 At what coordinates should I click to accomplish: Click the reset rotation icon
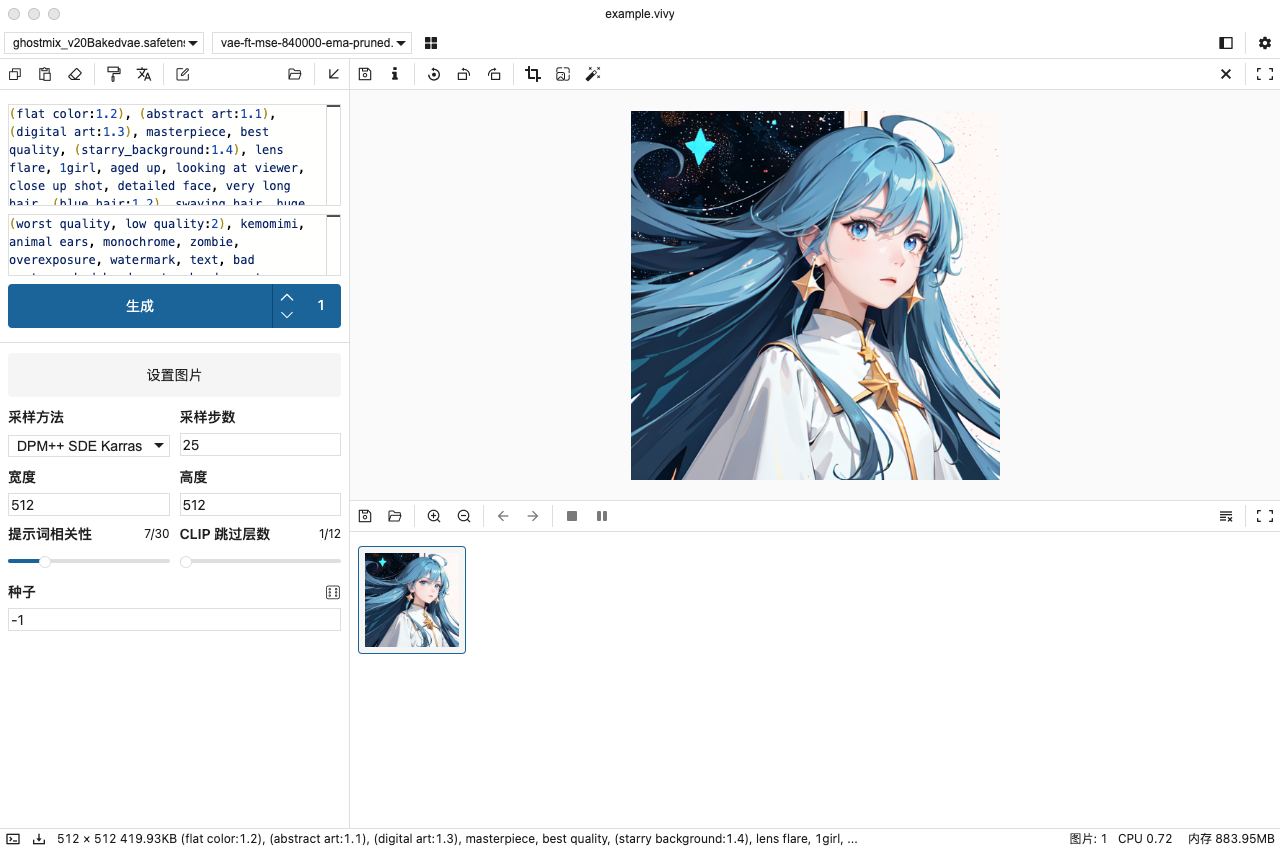pyautogui.click(x=434, y=74)
